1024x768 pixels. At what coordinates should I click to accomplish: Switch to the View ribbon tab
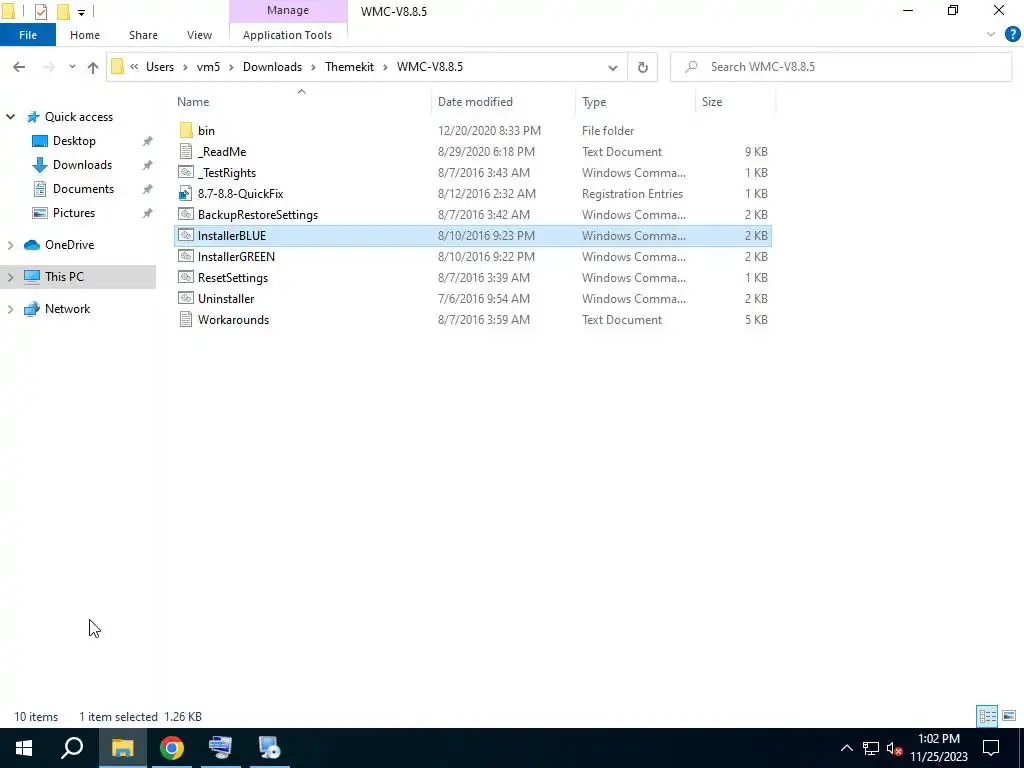pos(199,35)
